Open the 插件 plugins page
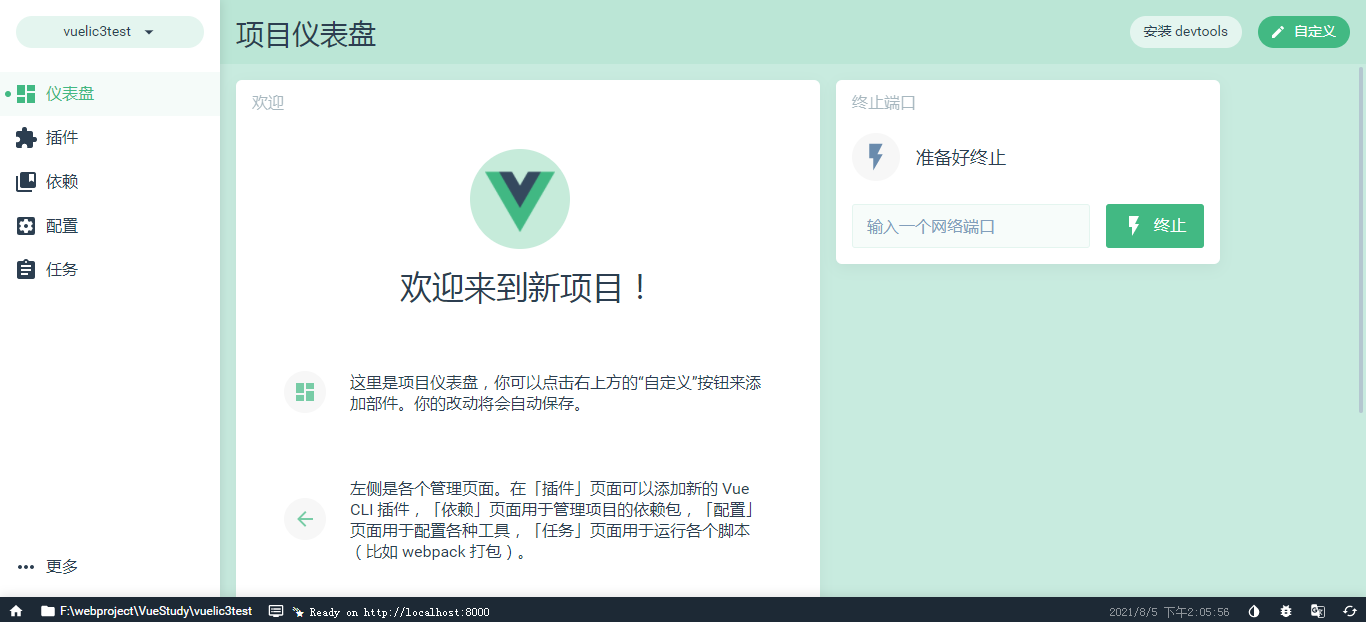This screenshot has width=1366, height=622. [x=62, y=138]
